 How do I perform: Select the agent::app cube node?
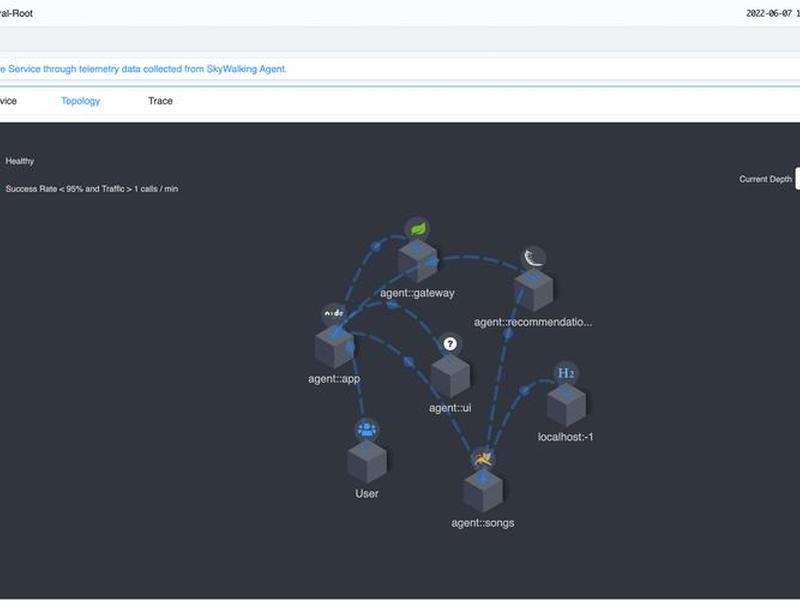(334, 347)
